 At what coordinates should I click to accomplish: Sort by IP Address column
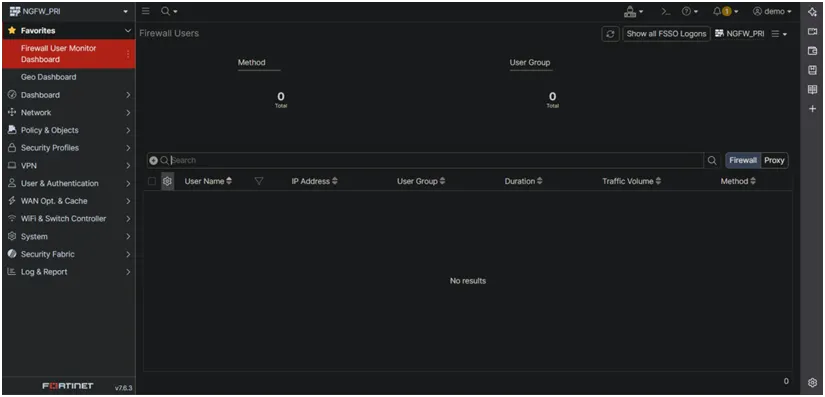315,181
